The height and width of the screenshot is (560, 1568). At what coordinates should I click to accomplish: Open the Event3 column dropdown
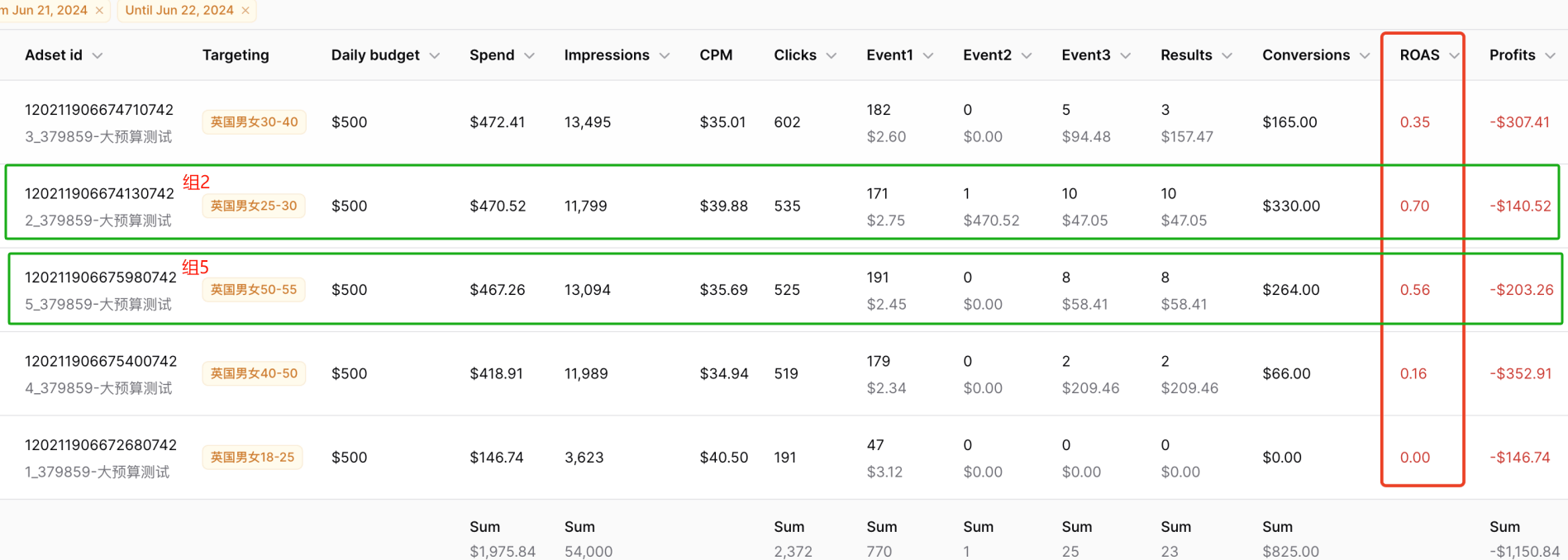[x=1126, y=56]
